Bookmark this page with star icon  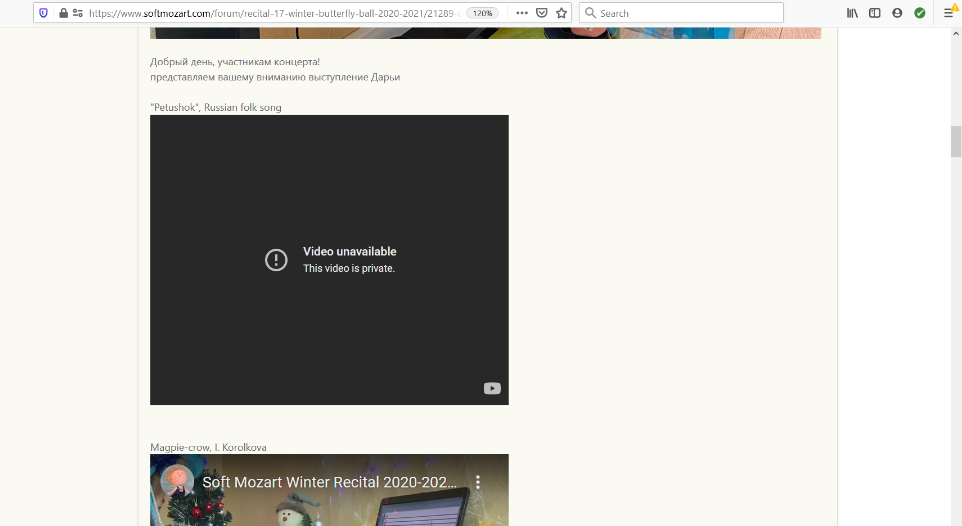click(561, 13)
